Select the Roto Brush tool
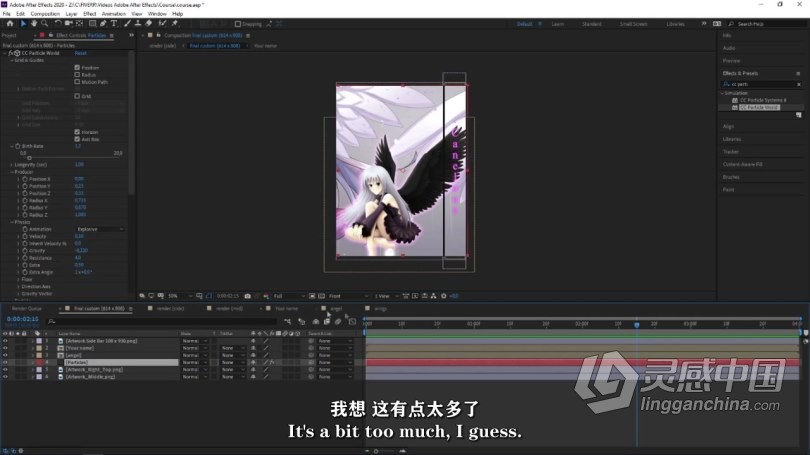The image size is (810, 455). pyautogui.click(x=162, y=24)
